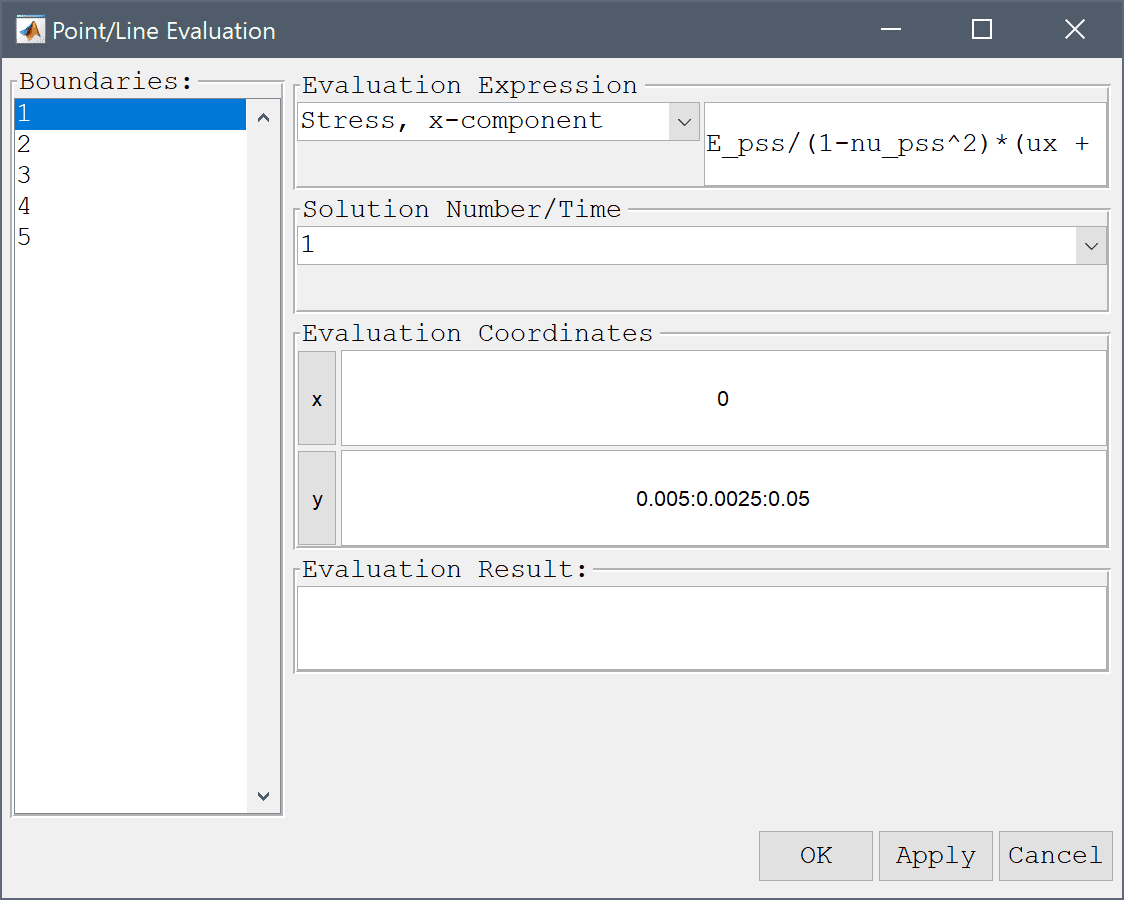
Task: Click the x coordinate input field
Action: [x=723, y=398]
